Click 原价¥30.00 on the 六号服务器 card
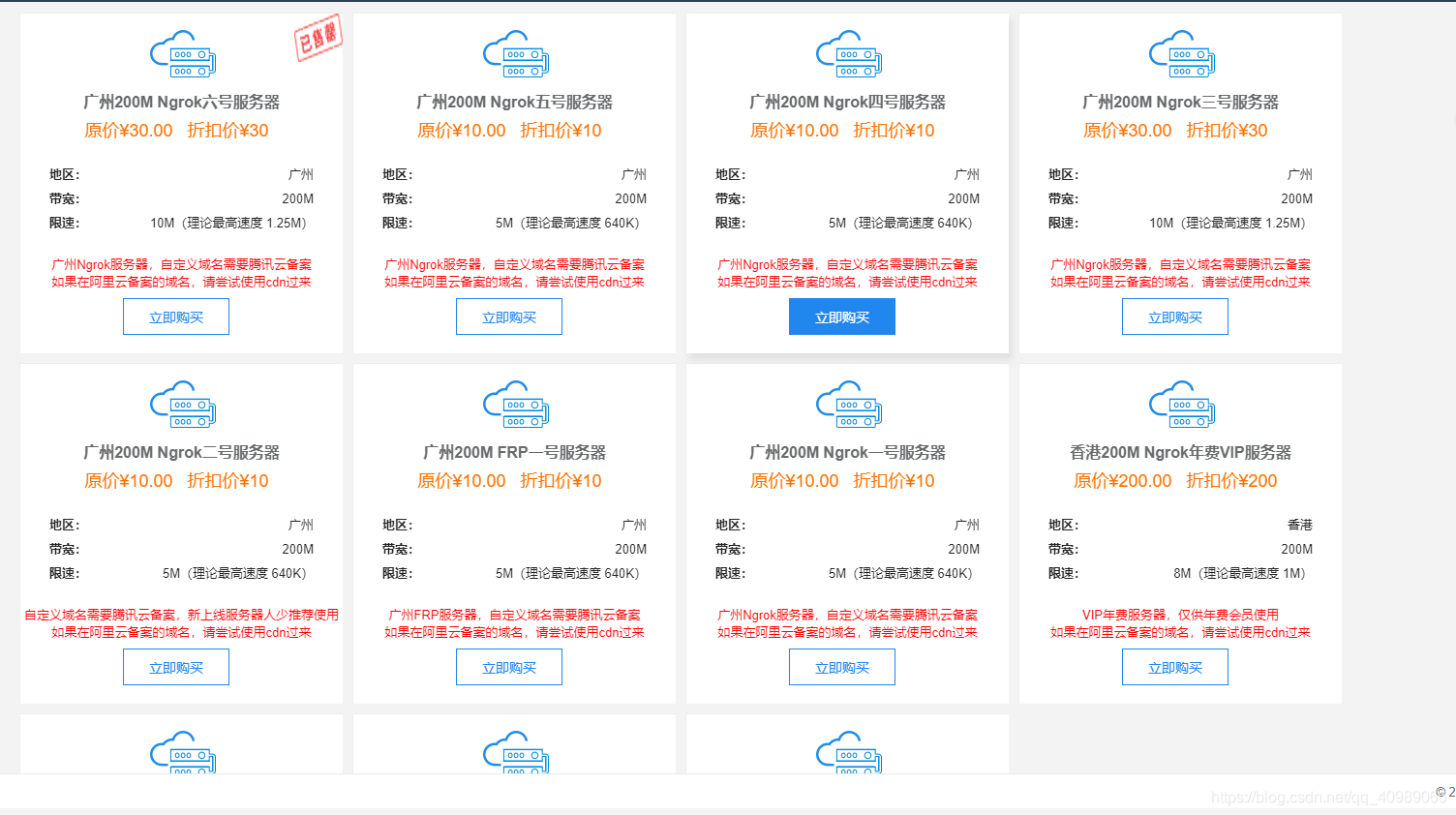 click(x=129, y=131)
